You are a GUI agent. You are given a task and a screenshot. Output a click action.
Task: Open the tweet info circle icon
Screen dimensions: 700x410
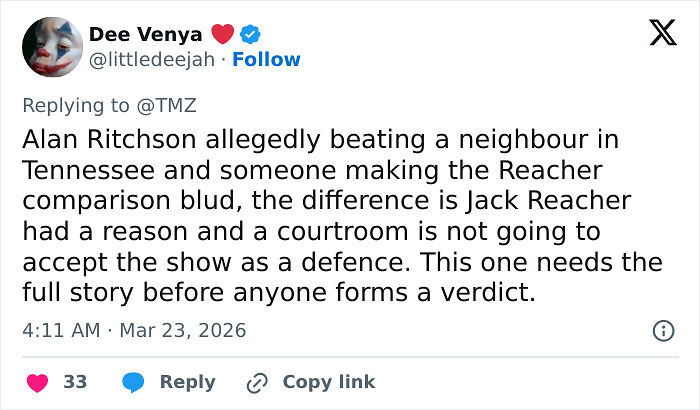click(662, 330)
